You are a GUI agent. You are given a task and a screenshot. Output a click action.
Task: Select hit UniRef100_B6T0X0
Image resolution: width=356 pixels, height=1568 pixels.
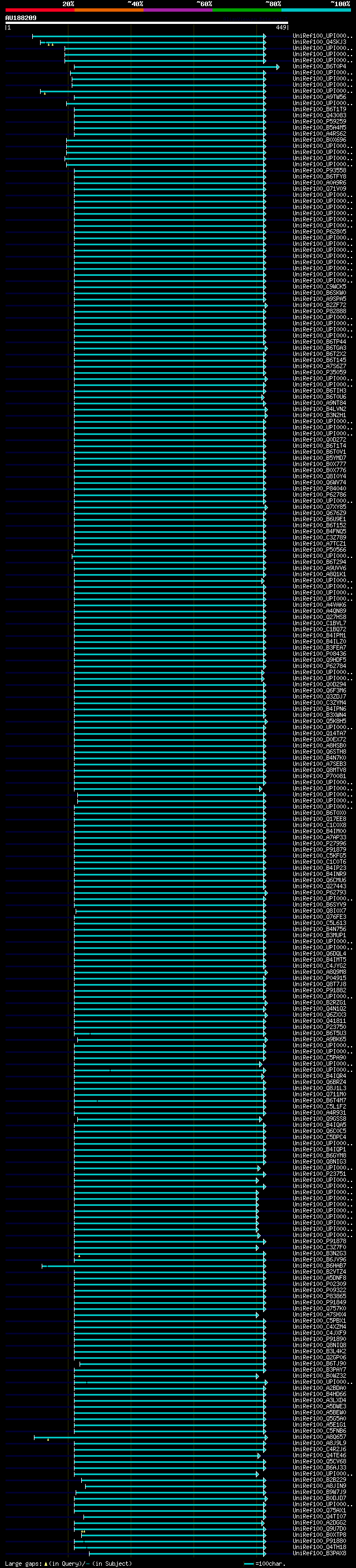[319, 813]
